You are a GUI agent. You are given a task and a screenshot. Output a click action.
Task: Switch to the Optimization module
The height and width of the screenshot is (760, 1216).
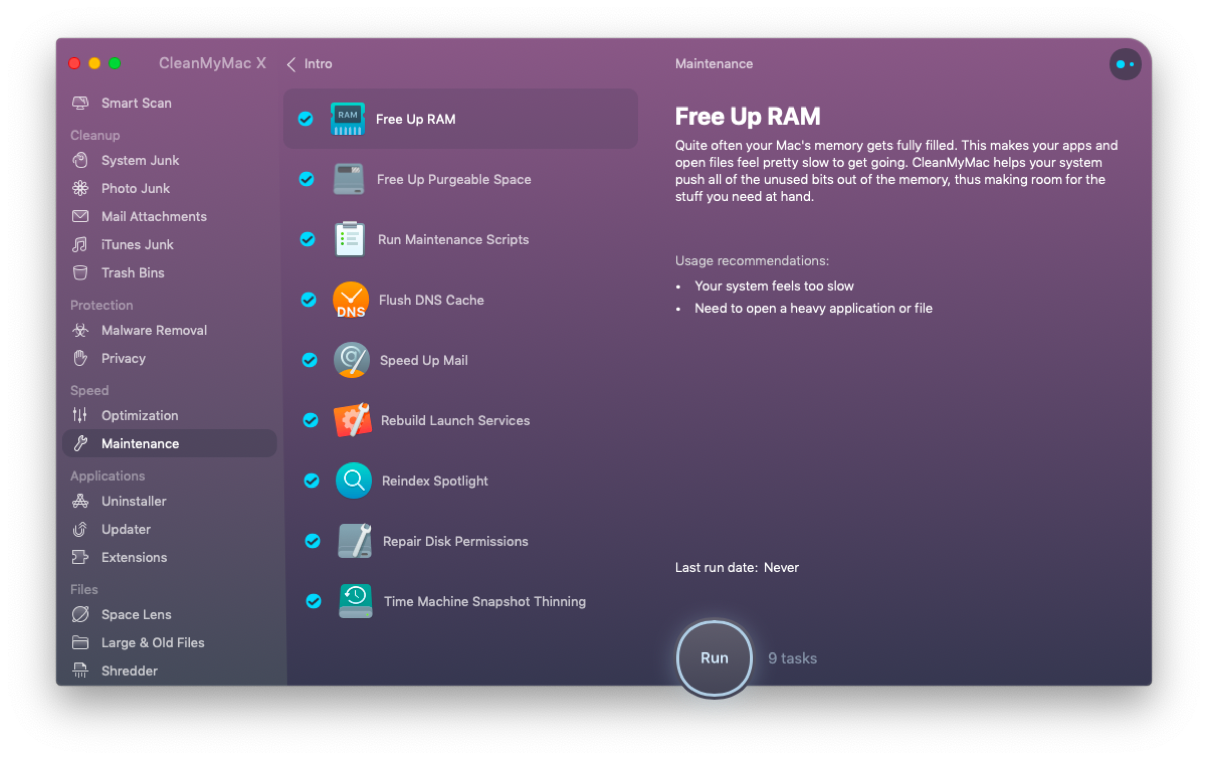[x=169, y=415]
